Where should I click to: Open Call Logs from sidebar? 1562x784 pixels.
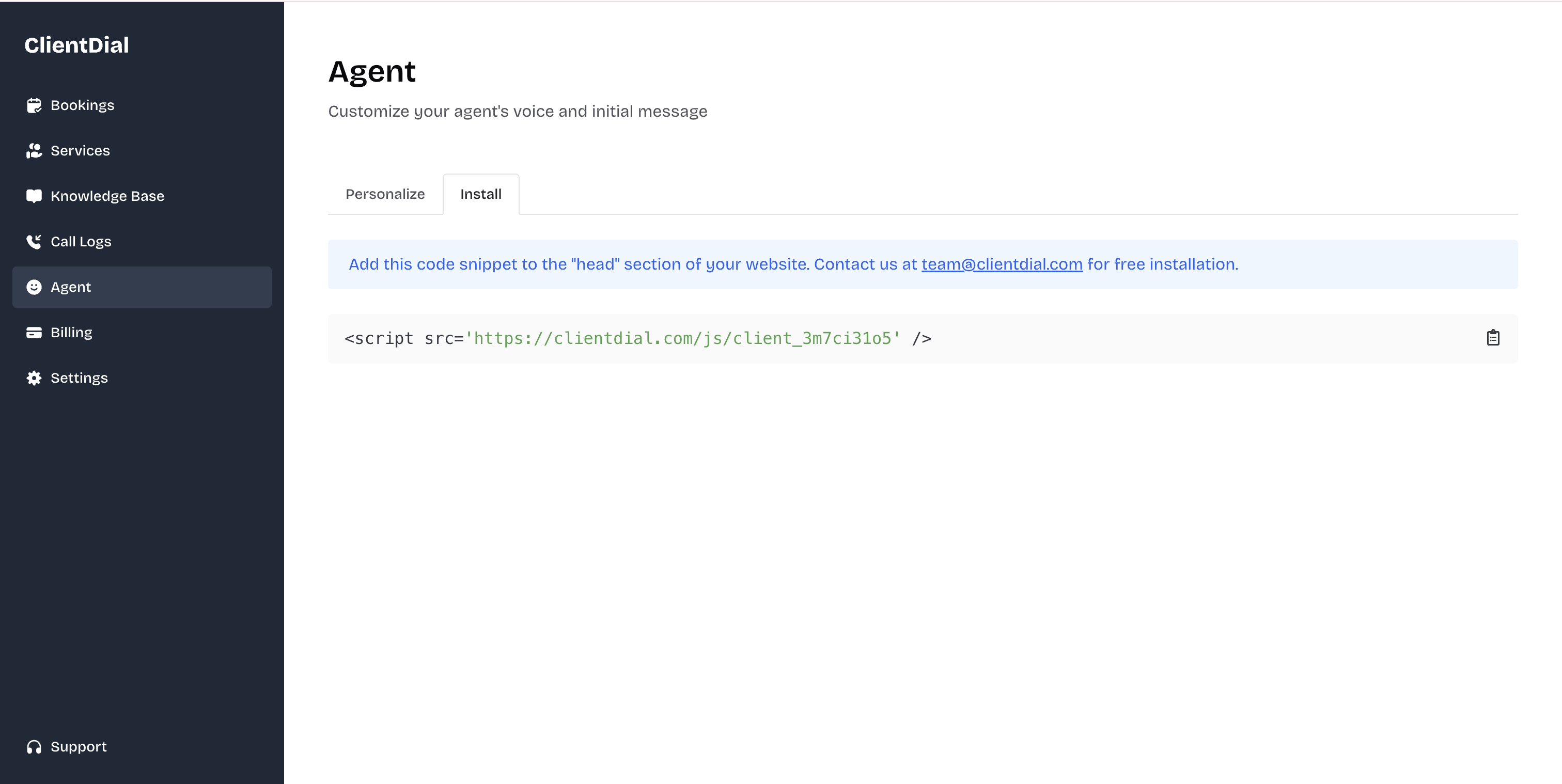click(81, 242)
